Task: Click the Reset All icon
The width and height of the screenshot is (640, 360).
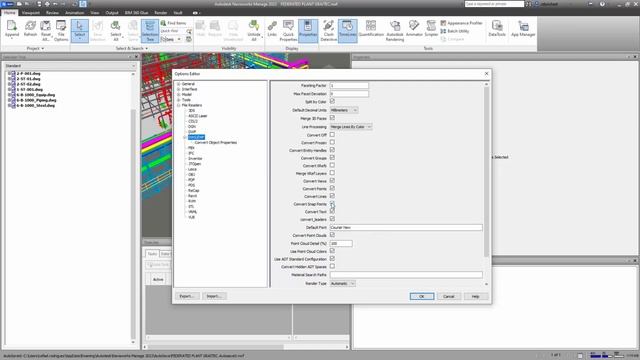Action: (46, 30)
